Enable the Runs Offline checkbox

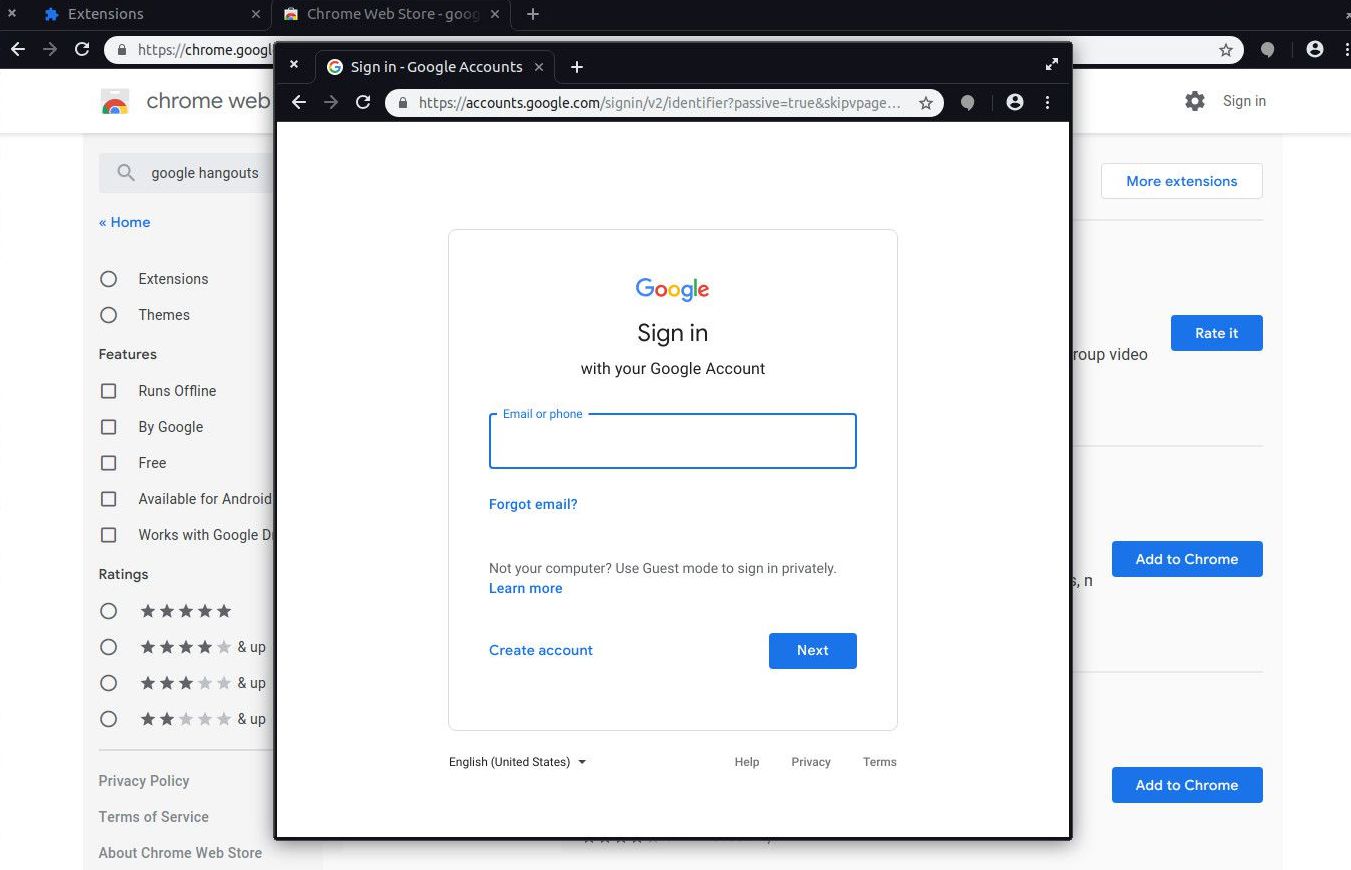coord(108,391)
